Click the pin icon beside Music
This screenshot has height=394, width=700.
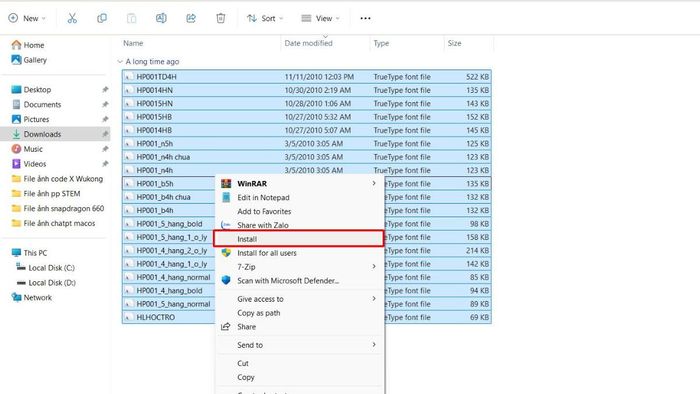(105, 149)
